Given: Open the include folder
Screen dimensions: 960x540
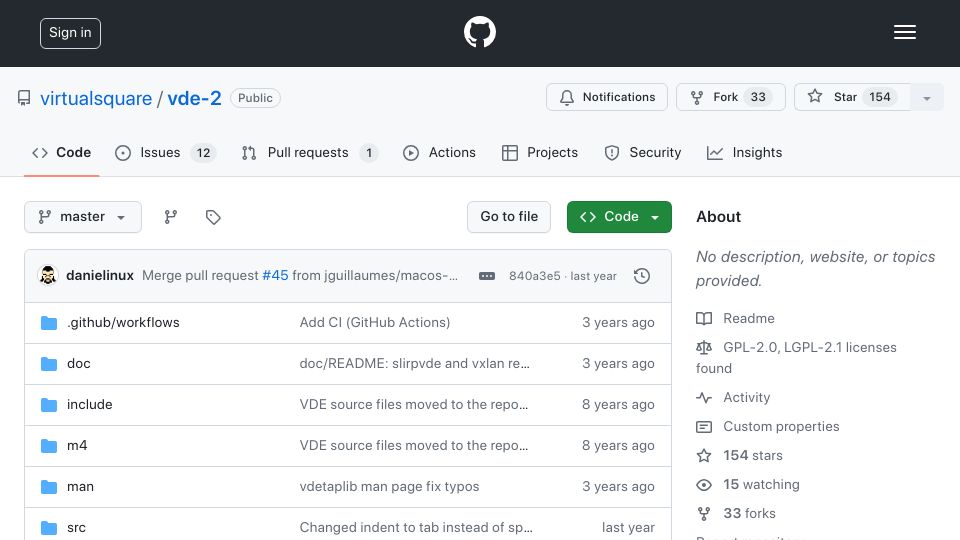Looking at the screenshot, I should (x=89, y=405).
